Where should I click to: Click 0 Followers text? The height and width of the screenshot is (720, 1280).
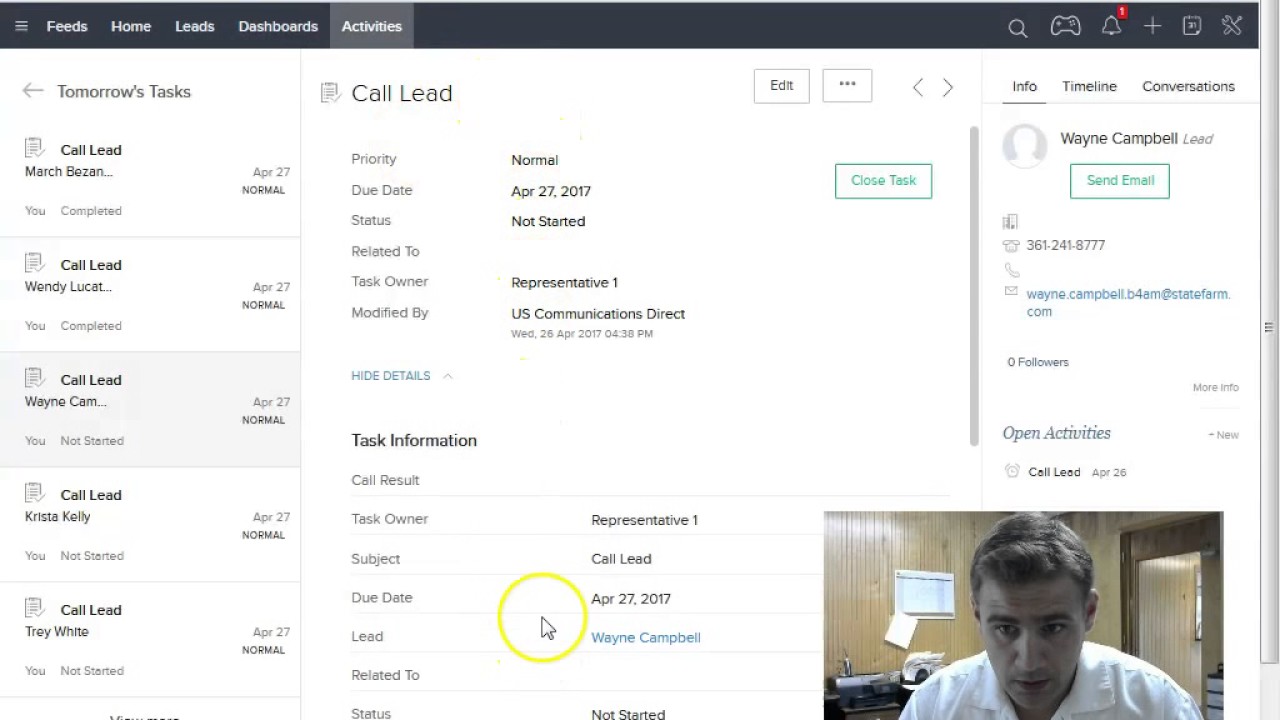click(1038, 362)
